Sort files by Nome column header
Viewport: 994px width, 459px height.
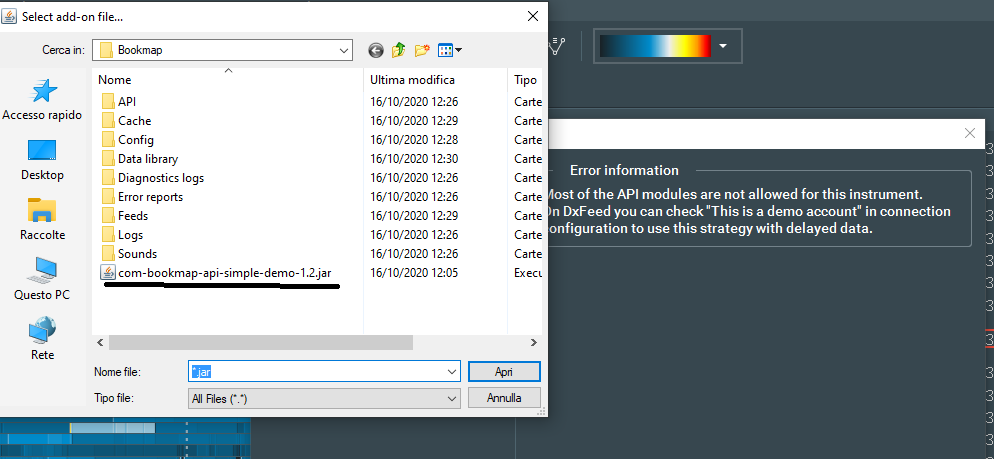115,79
